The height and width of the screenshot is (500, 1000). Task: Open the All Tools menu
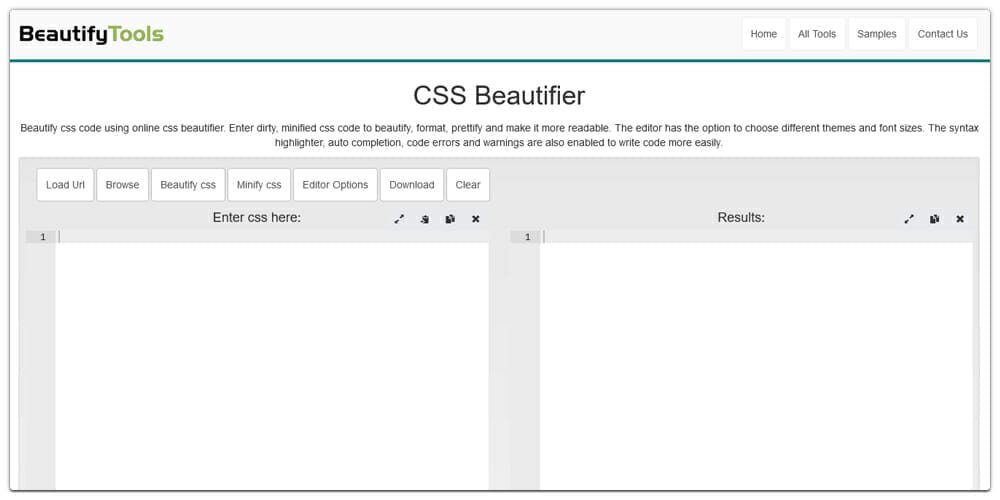(x=817, y=34)
